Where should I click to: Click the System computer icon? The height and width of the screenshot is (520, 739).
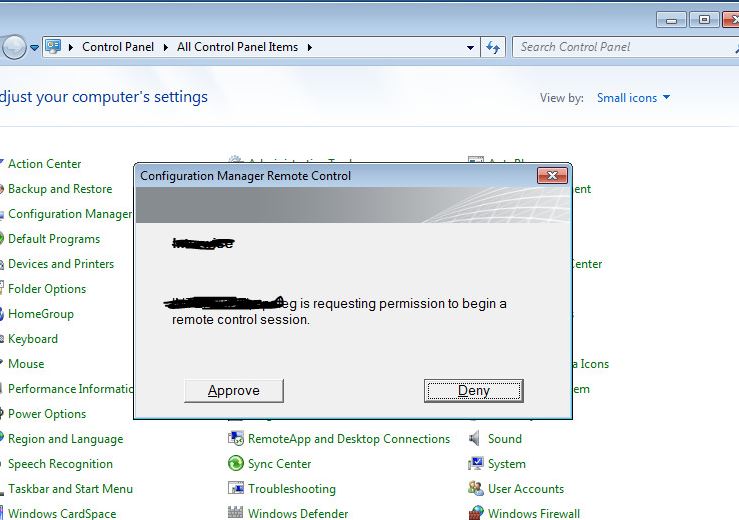(x=476, y=463)
